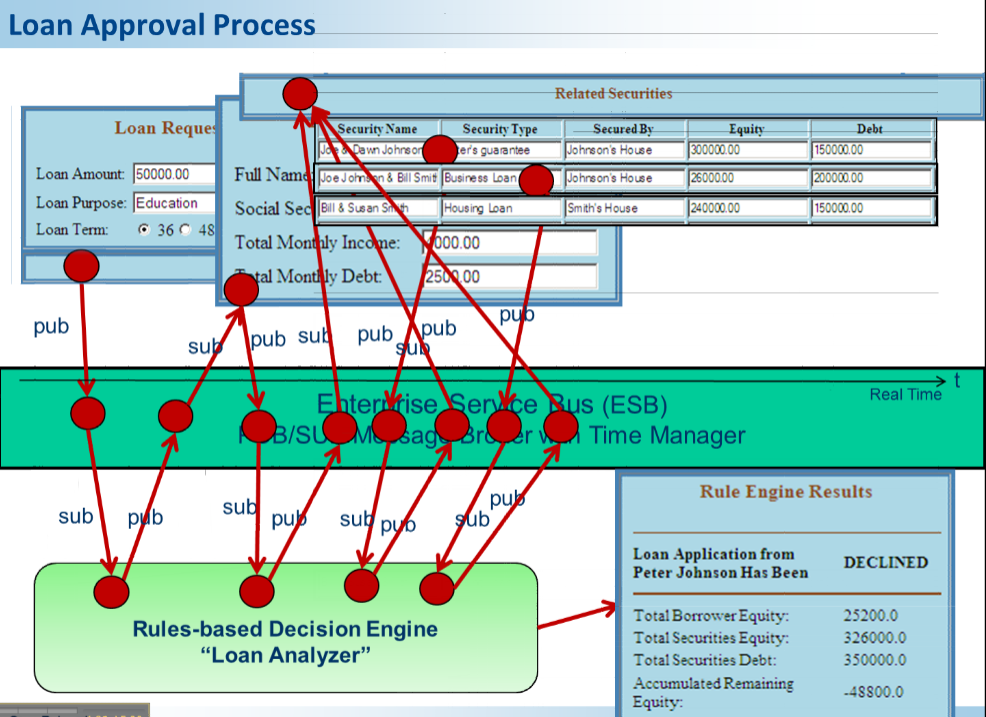Click the Loan Purpose field showing Education
986x717 pixels.
click(x=175, y=202)
